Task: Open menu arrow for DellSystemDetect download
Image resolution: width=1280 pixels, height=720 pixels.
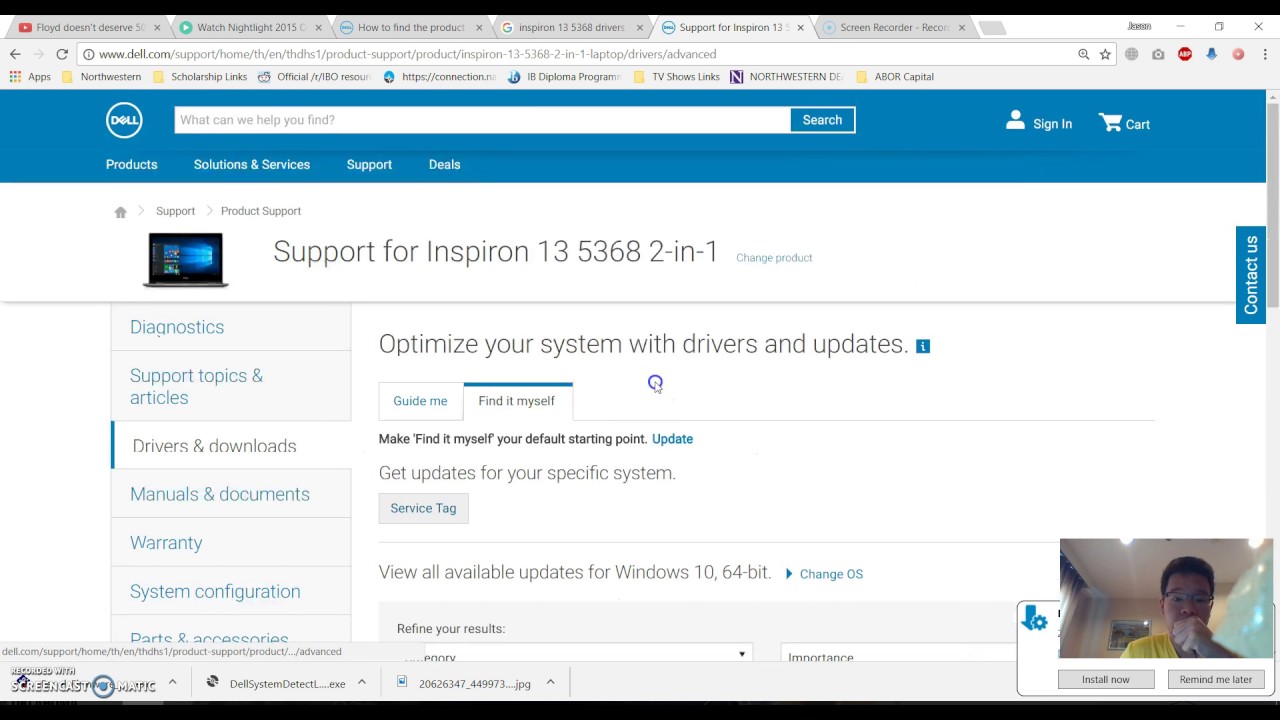Action: coord(362,683)
